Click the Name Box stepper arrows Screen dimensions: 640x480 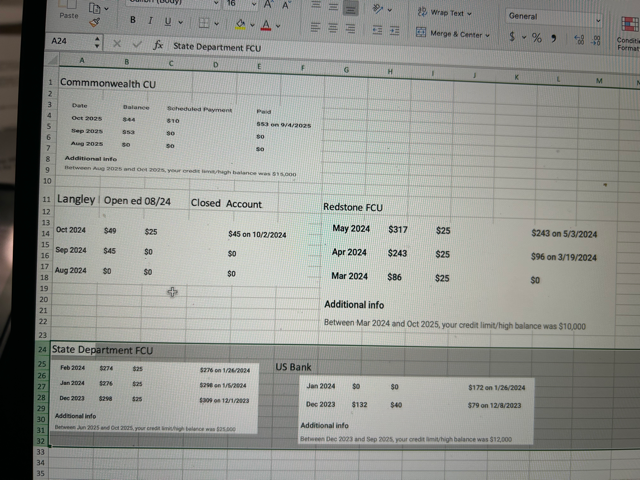97,42
